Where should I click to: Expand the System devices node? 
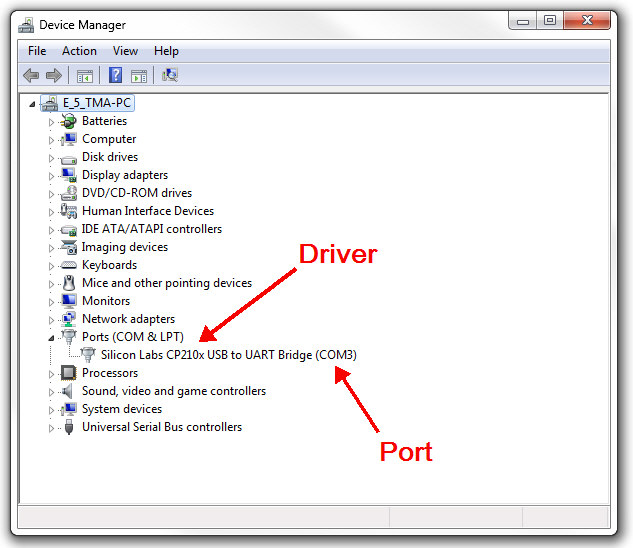[x=51, y=410]
